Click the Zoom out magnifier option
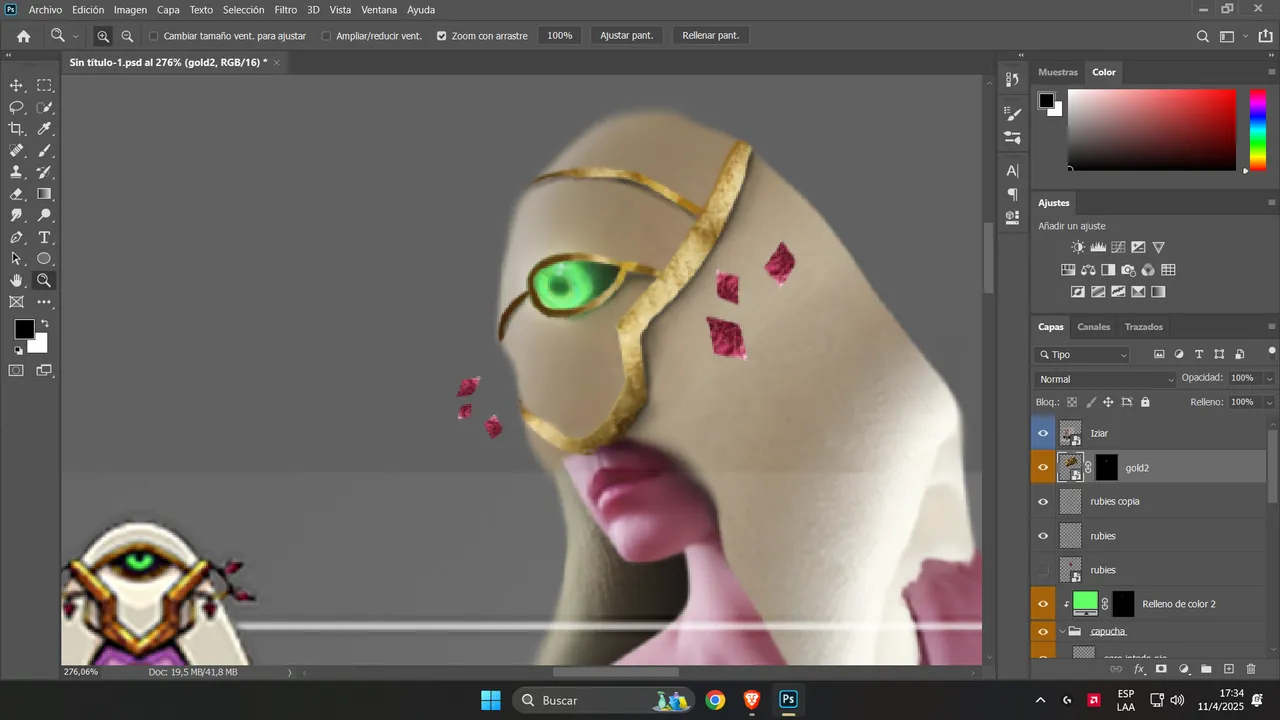 click(127, 36)
